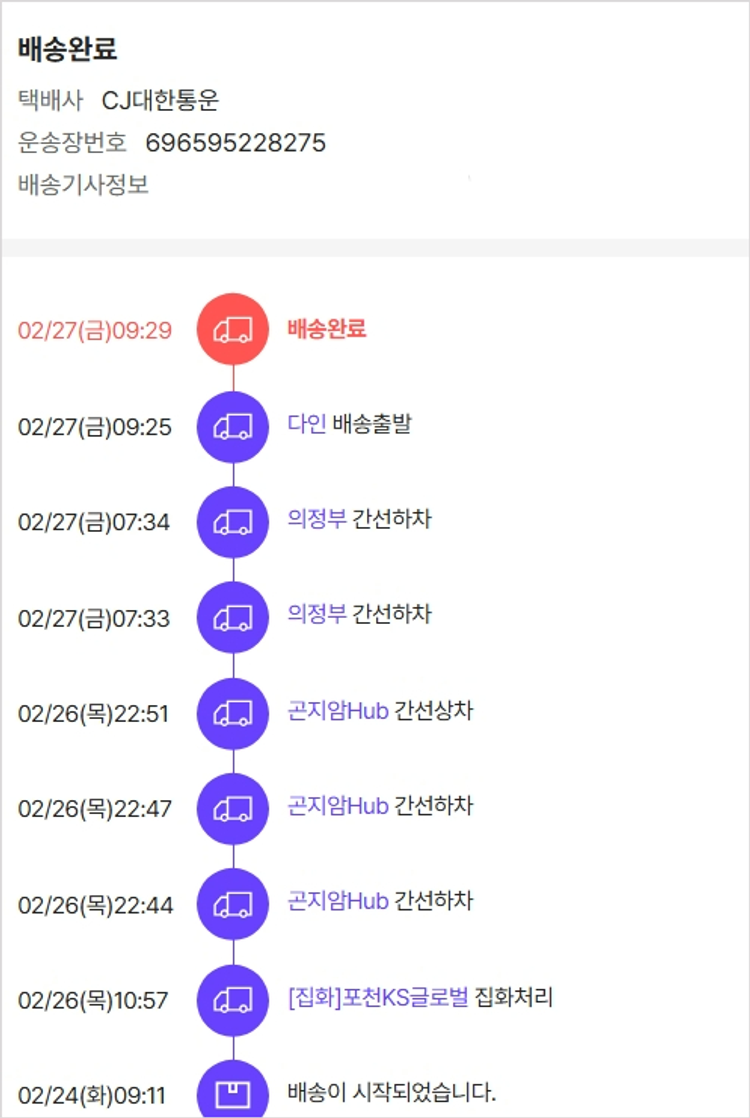Click the truck icon at 02/27 07:33
750x1118 pixels.
233,618
